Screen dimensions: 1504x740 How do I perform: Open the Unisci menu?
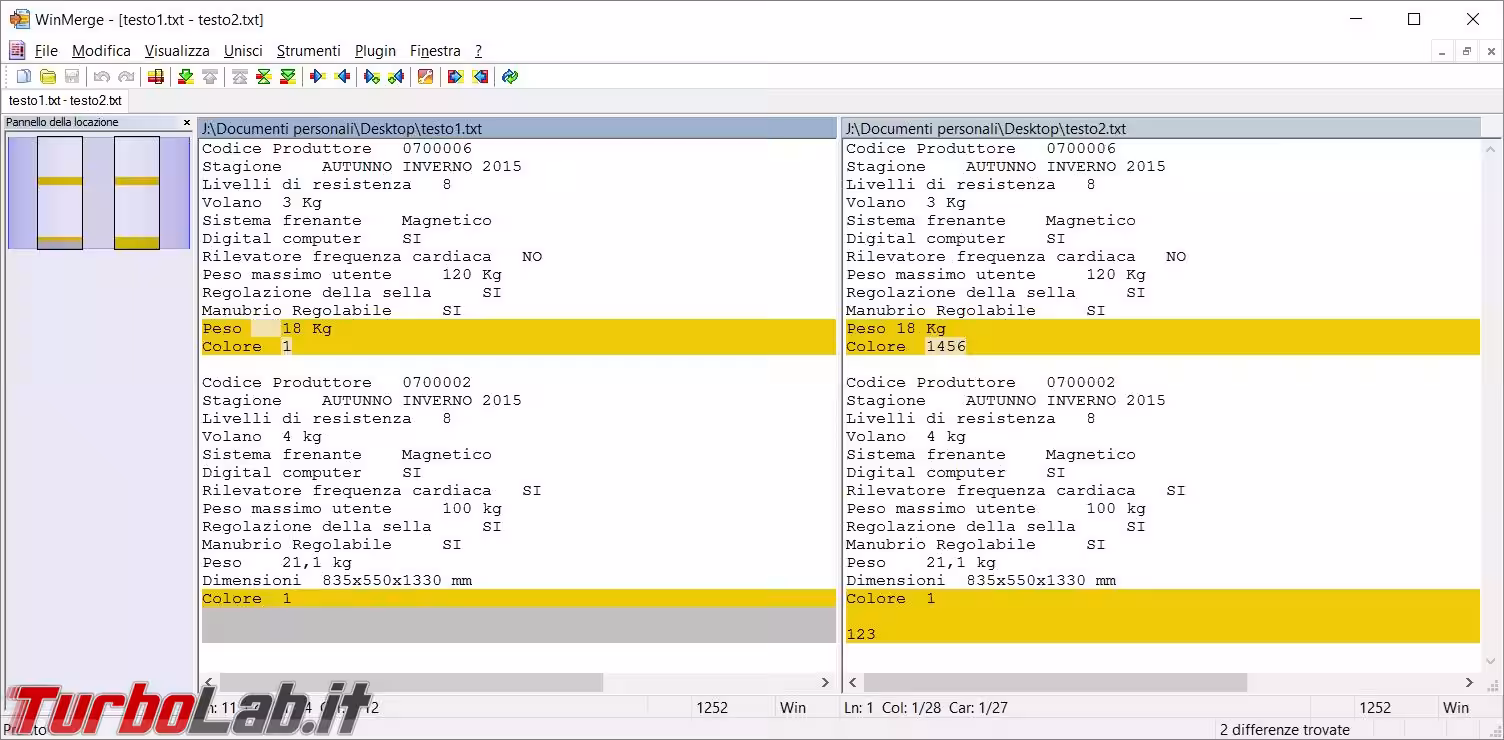(x=243, y=51)
